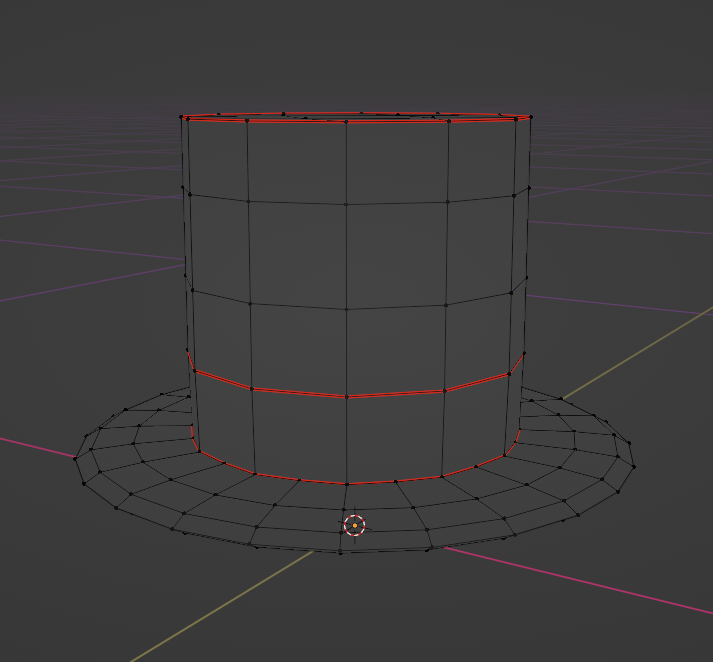Screen dimensions: 713x662
Task: Click the 3D cursor on the hat brim
Action: pyautogui.click(x=355, y=526)
